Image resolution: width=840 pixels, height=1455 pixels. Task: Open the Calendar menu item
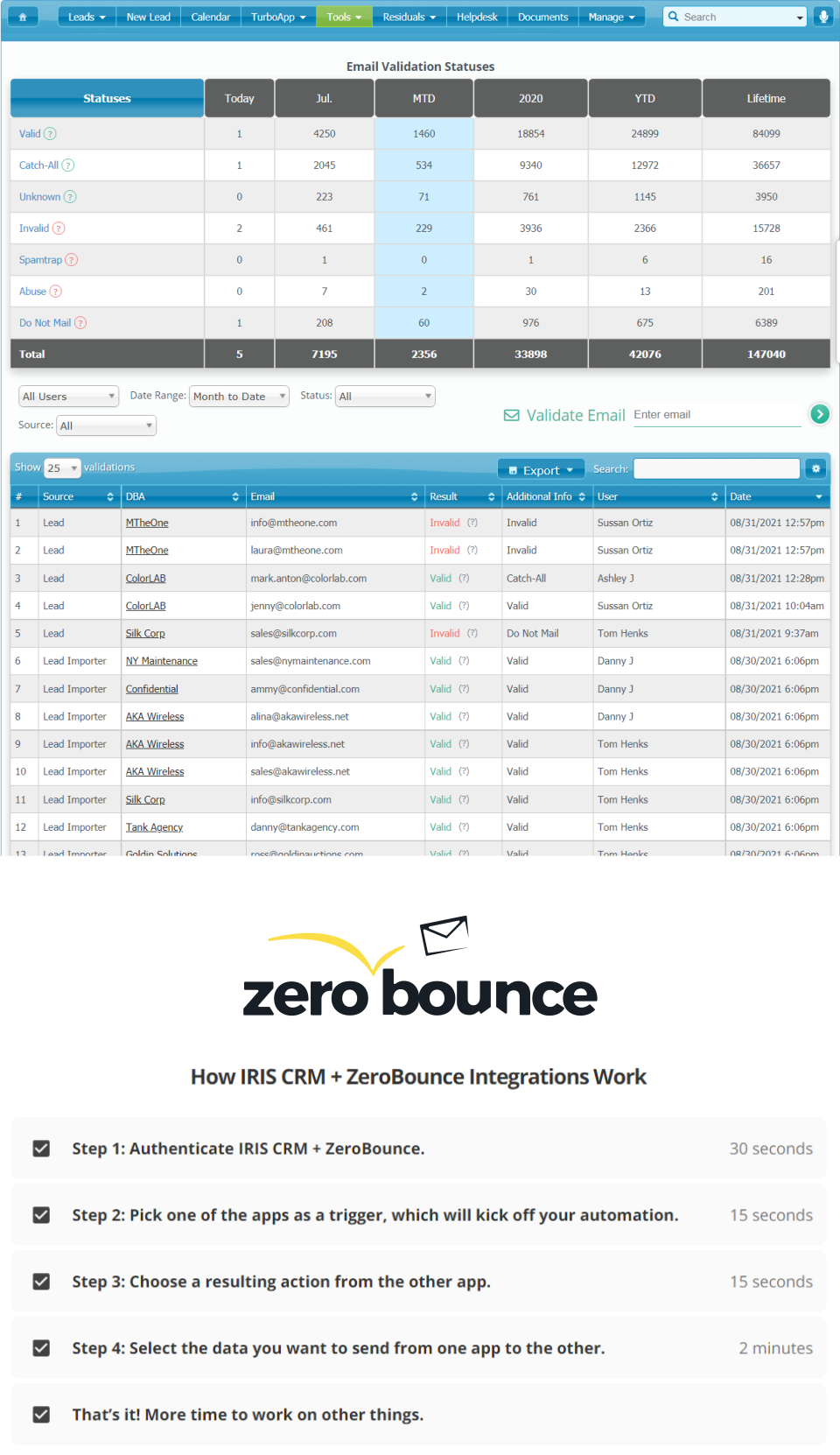[x=210, y=17]
